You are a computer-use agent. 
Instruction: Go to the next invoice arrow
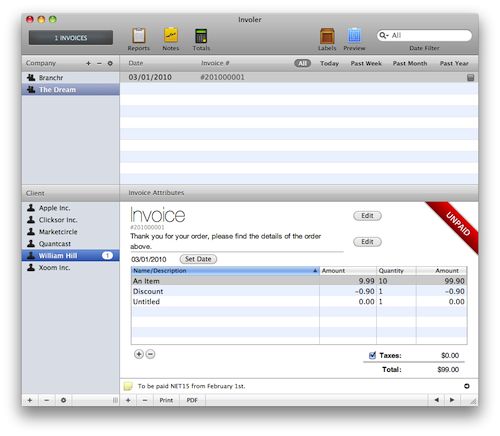(452, 400)
